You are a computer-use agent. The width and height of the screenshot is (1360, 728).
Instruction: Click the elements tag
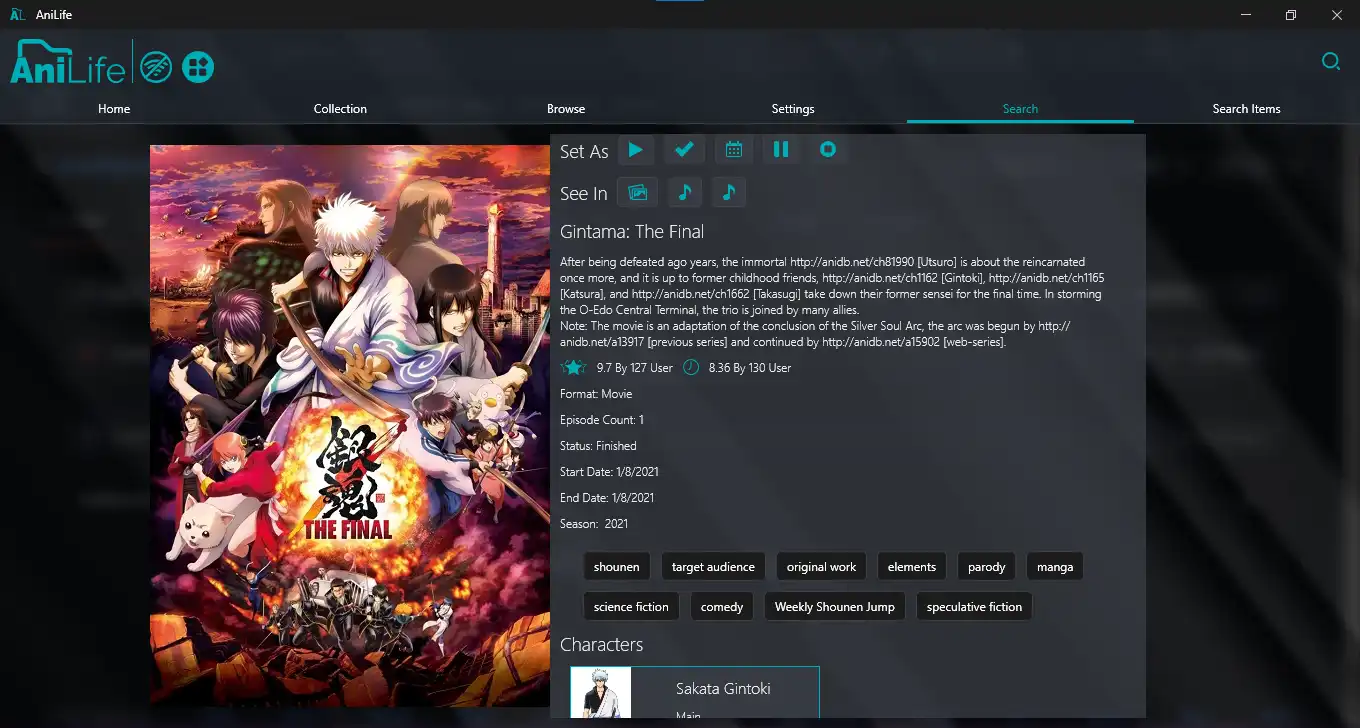tap(912, 567)
